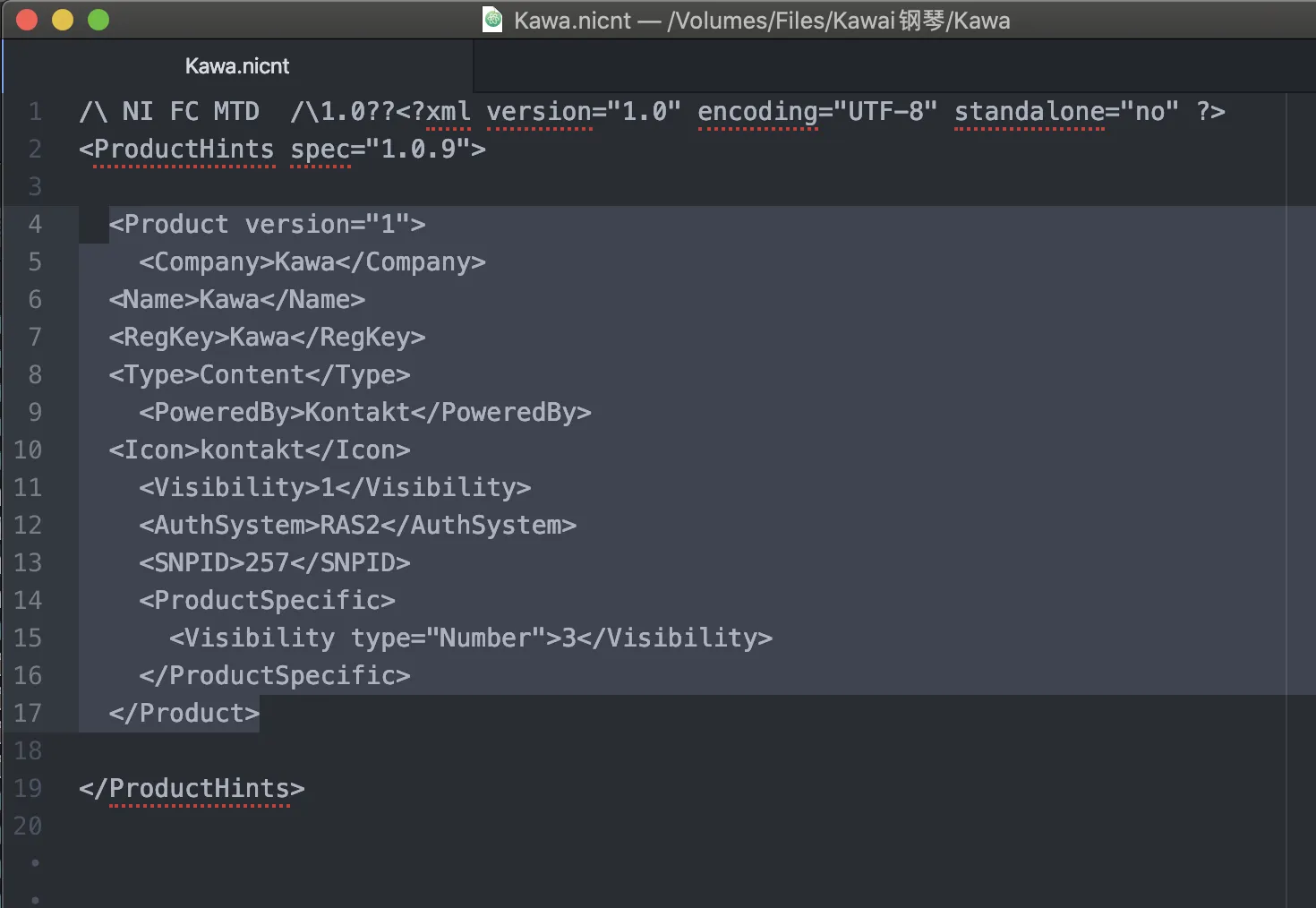Click gutter line number 19
Image resolution: width=1316 pixels, height=908 pixels.
click(x=28, y=789)
